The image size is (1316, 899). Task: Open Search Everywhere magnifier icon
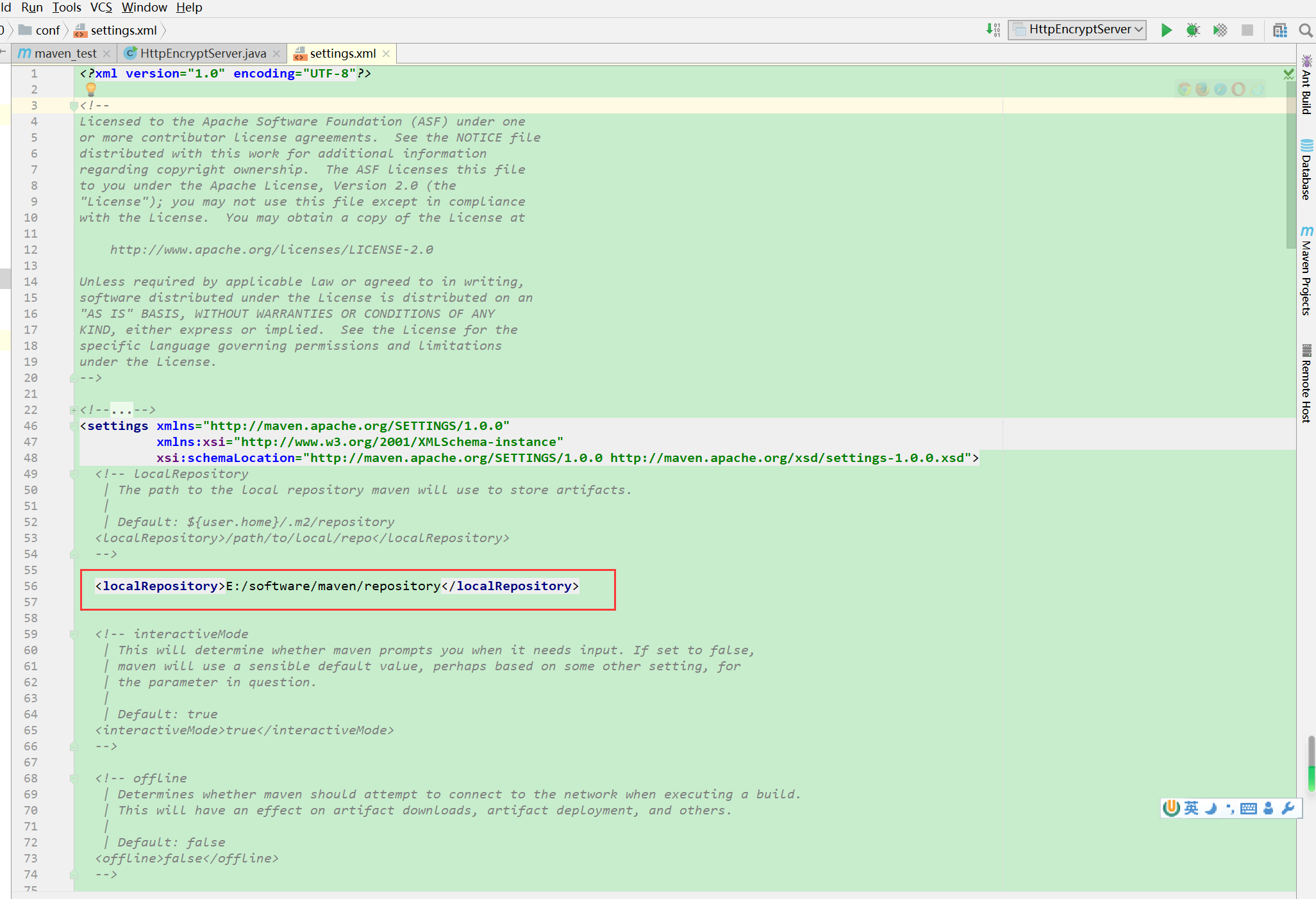pyautogui.click(x=1305, y=30)
